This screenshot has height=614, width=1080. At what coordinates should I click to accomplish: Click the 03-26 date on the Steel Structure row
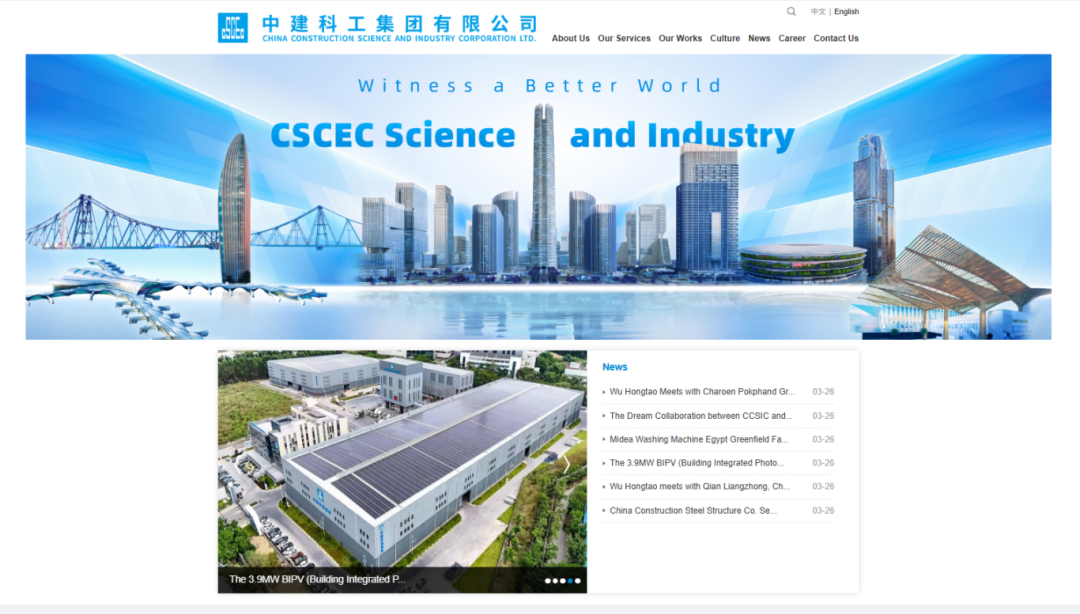tap(823, 511)
